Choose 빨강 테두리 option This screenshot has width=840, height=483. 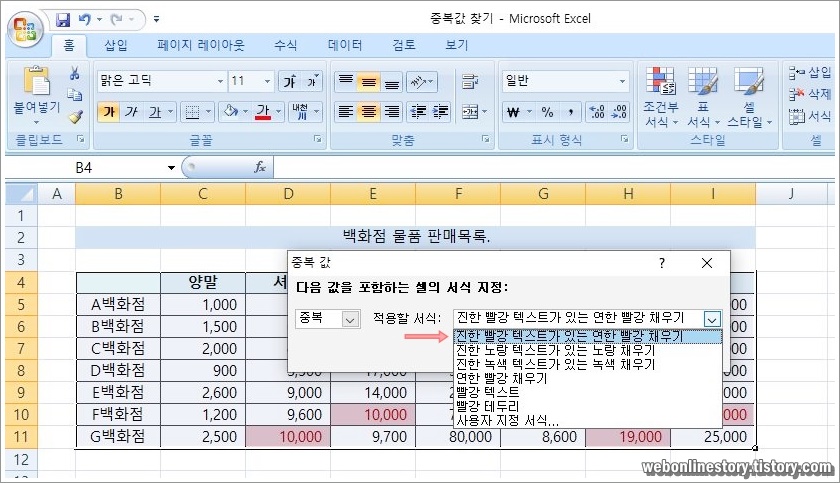click(x=588, y=406)
